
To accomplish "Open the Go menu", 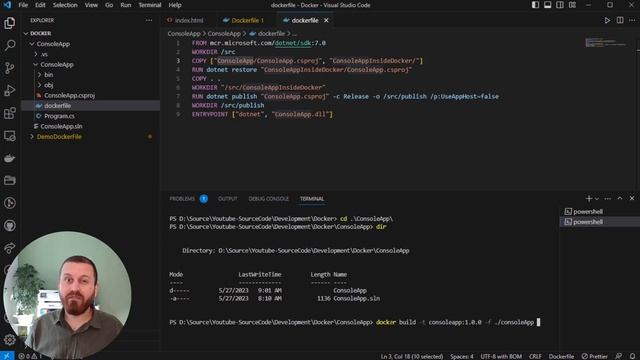I will click(109, 5).
